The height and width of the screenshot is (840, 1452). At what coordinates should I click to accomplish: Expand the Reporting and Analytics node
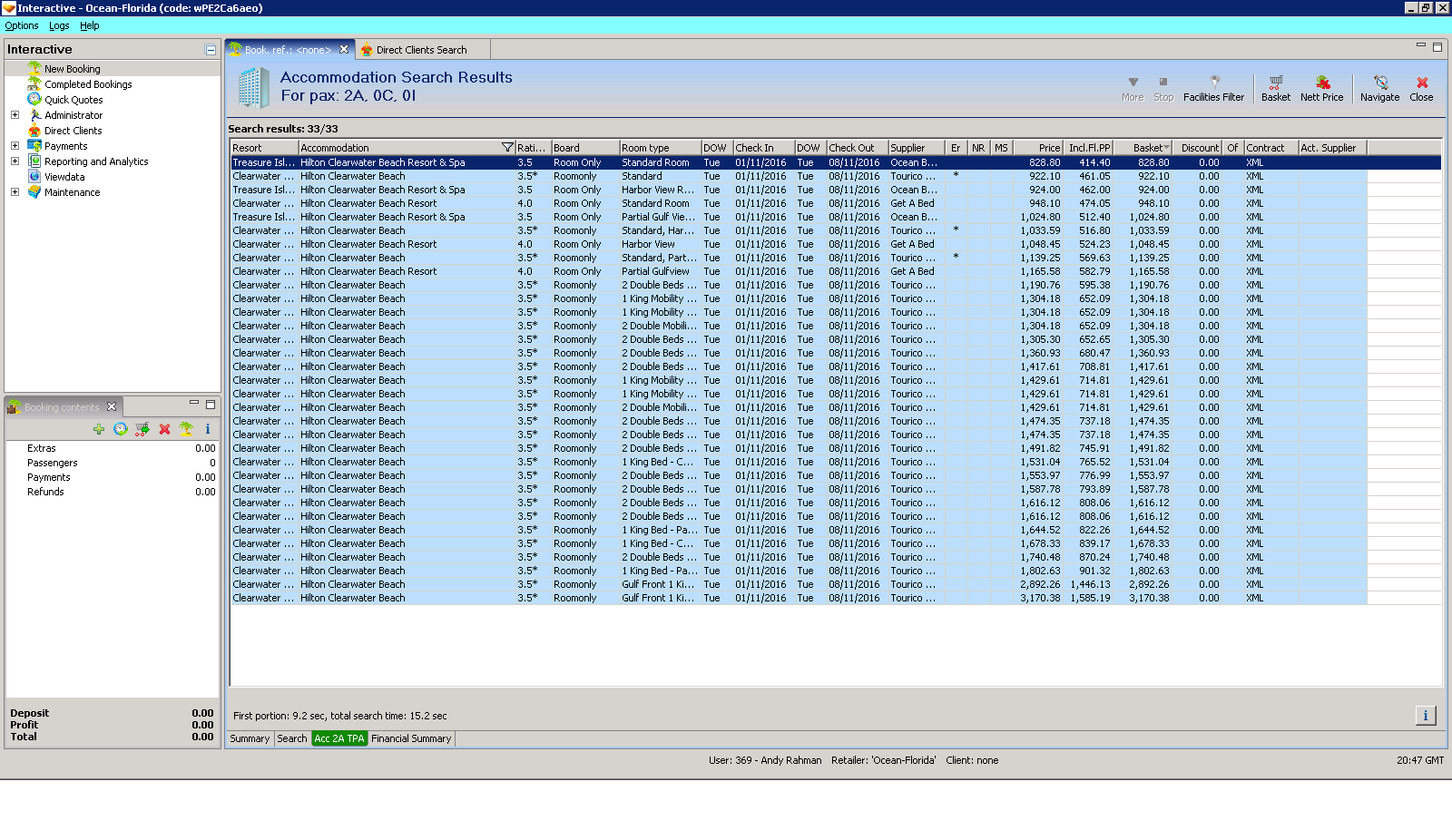(x=15, y=161)
